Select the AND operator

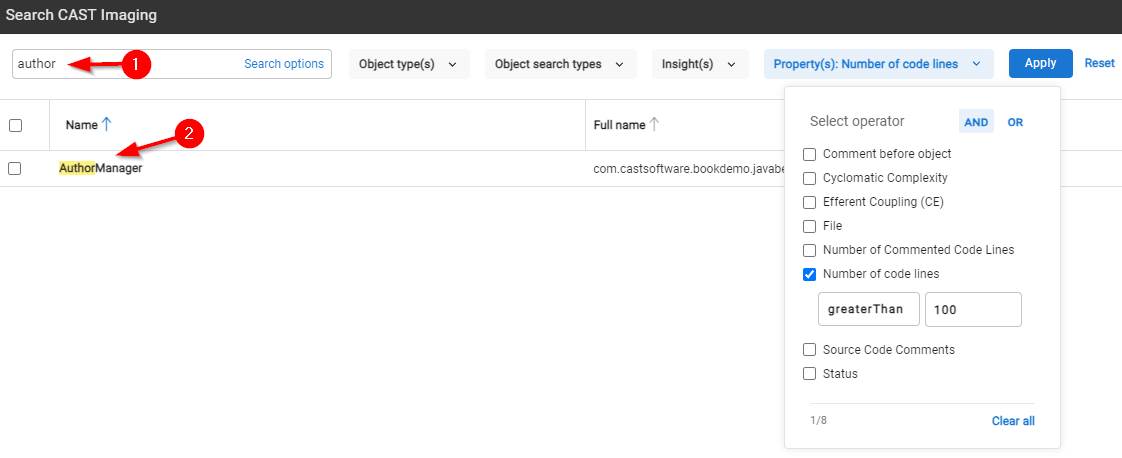coord(976,122)
